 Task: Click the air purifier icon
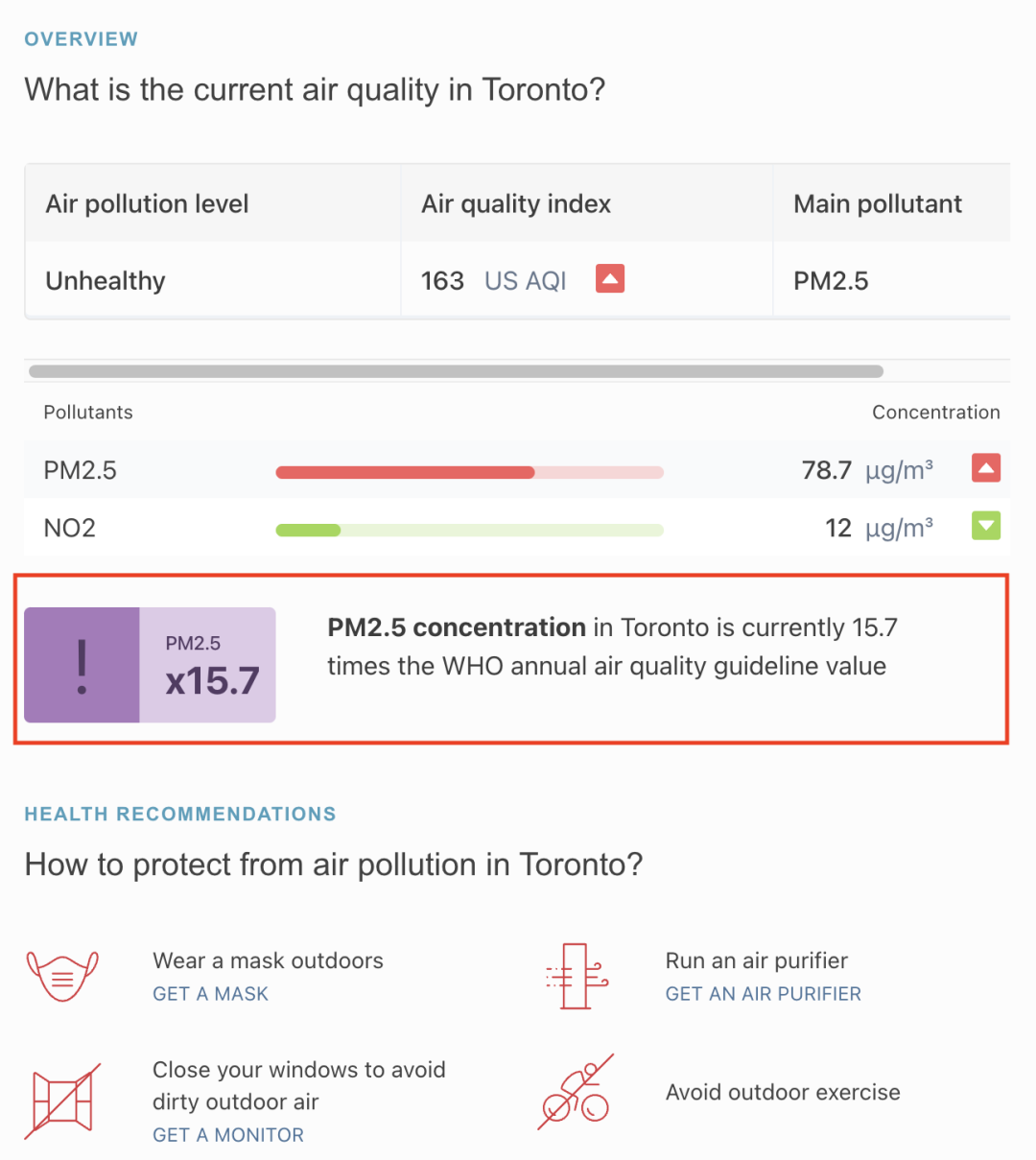point(577,976)
